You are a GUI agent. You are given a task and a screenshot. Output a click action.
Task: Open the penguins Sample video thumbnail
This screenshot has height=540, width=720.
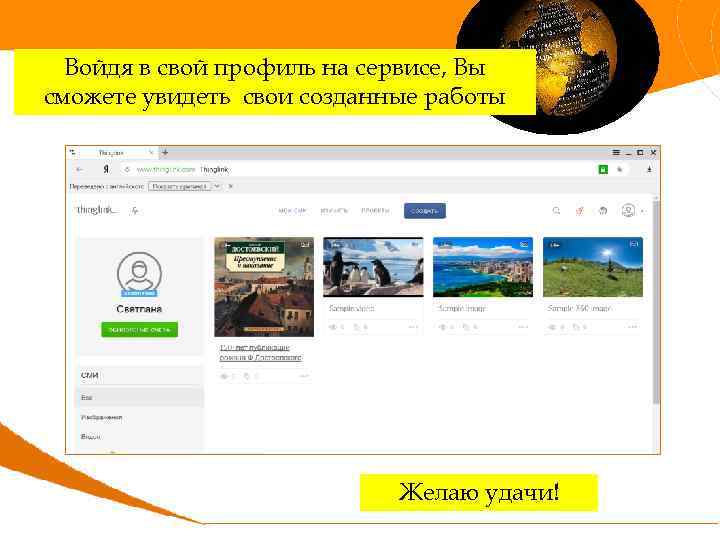373,267
